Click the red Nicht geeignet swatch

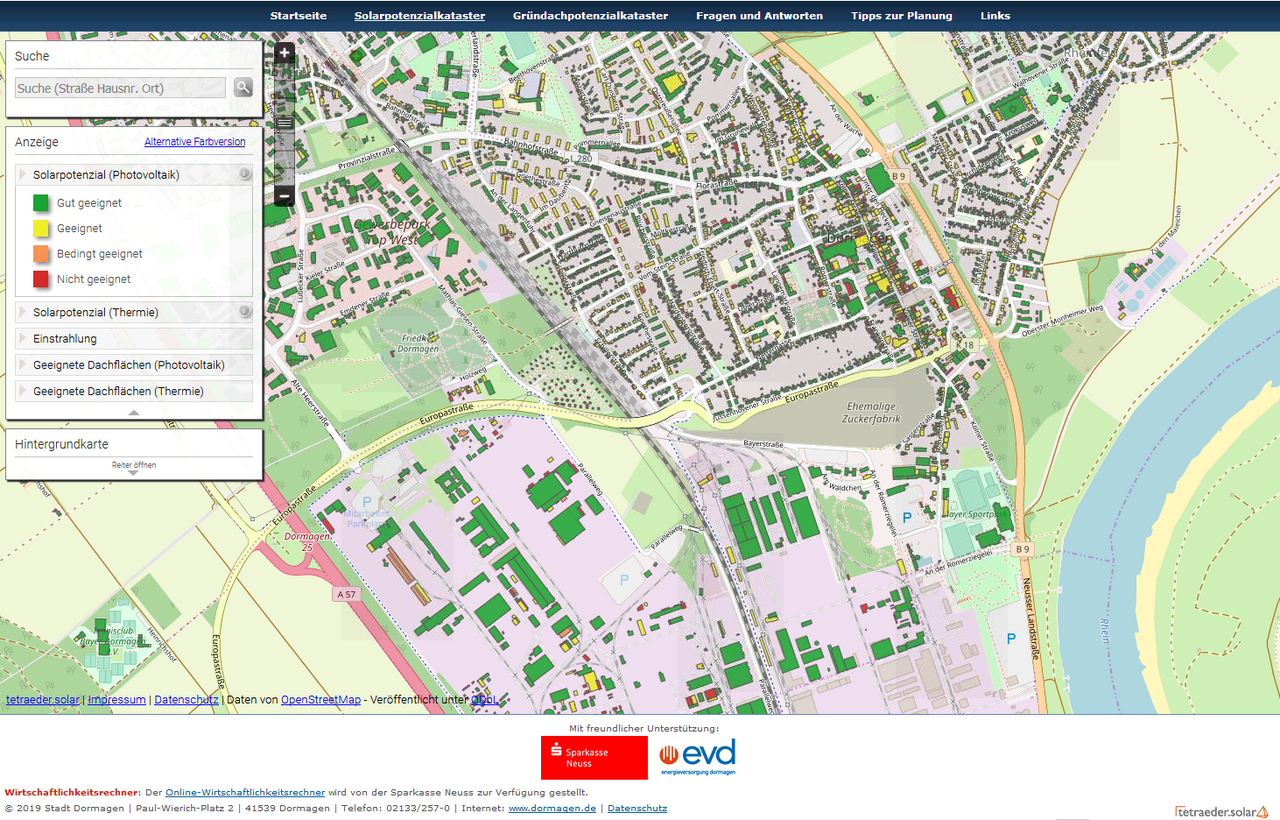pyautogui.click(x=41, y=279)
